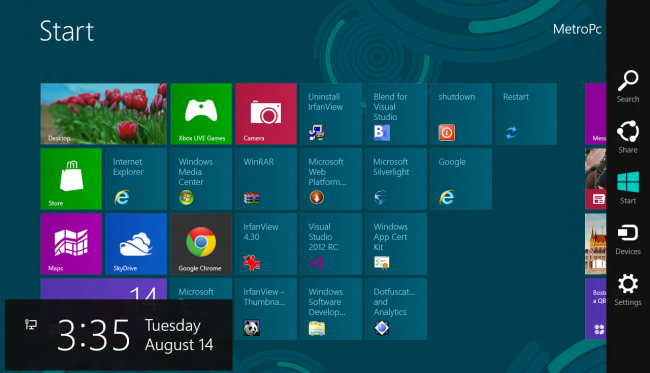Click the shutdown tile
Image resolution: width=650 pixels, height=373 pixels.
(x=461, y=114)
